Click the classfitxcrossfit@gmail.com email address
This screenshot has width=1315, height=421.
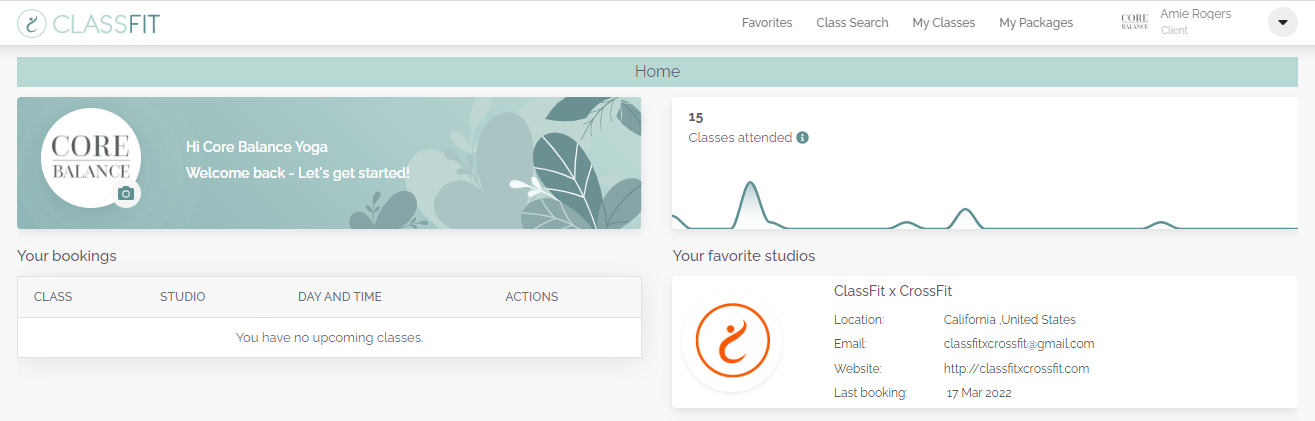(x=1019, y=343)
